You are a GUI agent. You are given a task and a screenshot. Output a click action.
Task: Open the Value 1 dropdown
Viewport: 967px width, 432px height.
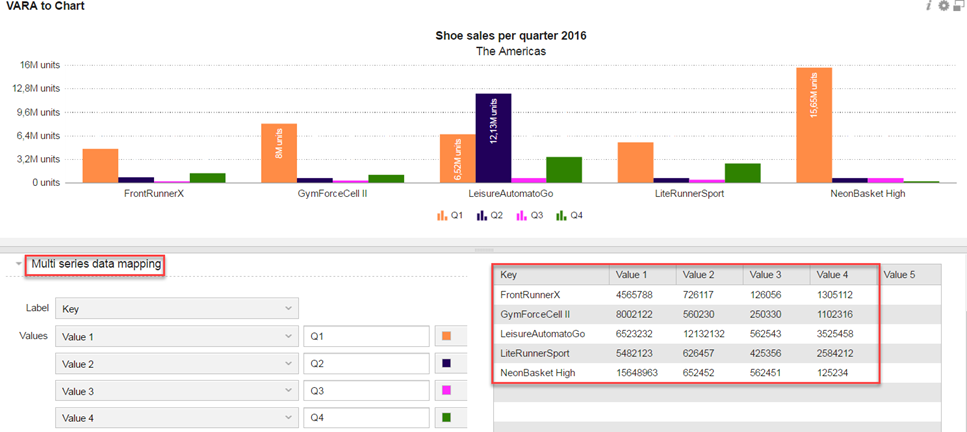click(177, 337)
